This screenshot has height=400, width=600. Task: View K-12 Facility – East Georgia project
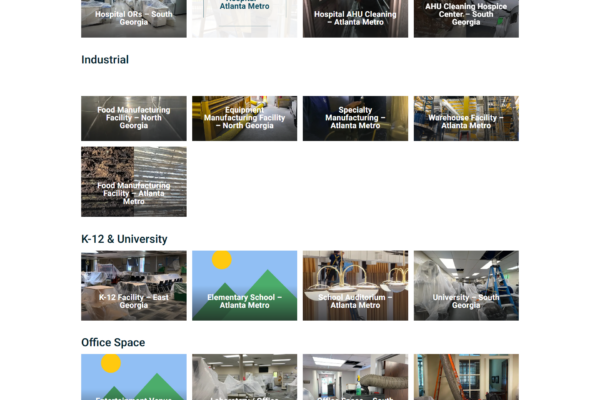[134, 286]
